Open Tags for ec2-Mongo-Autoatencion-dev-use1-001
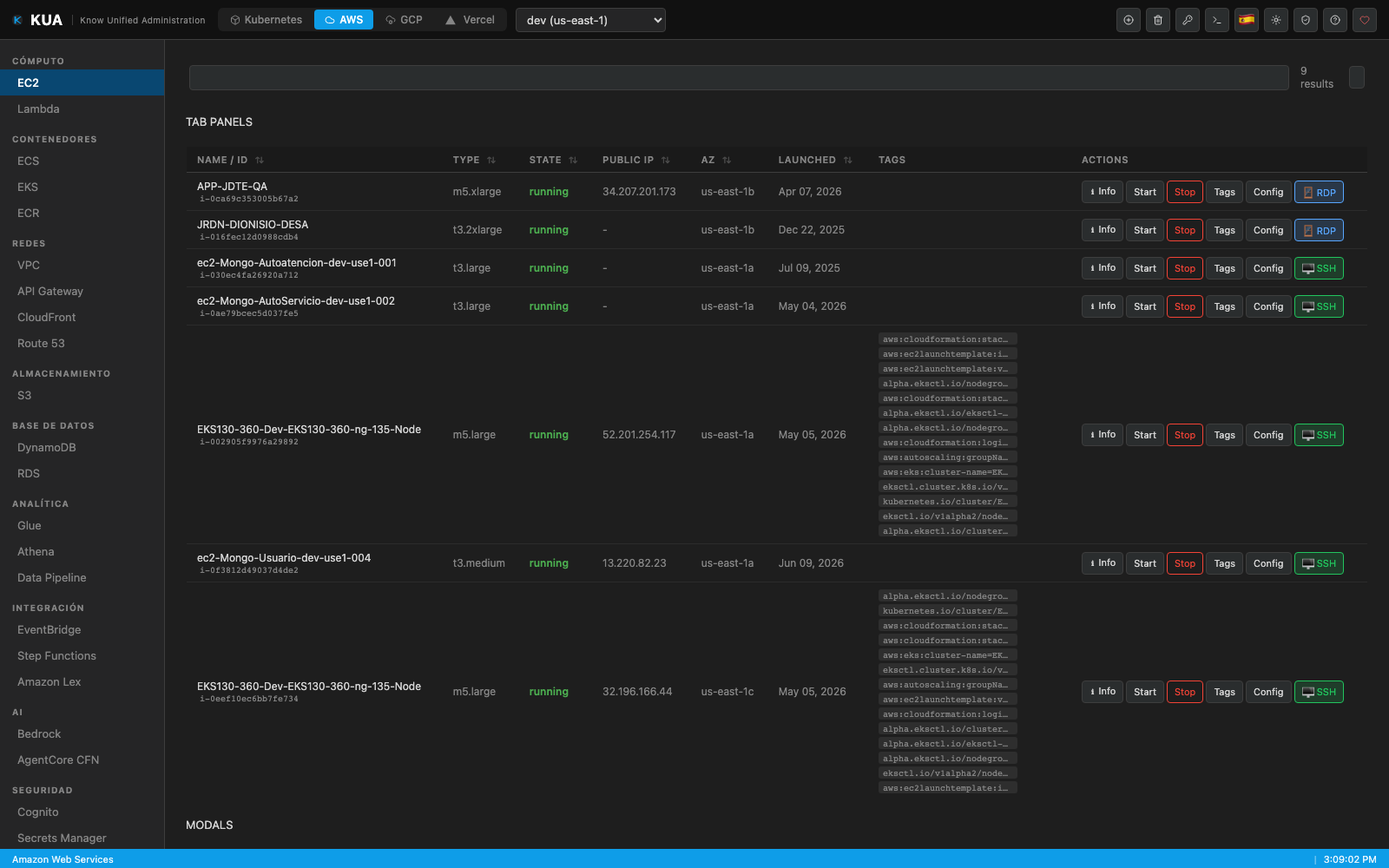The image size is (1389, 868). click(x=1225, y=268)
